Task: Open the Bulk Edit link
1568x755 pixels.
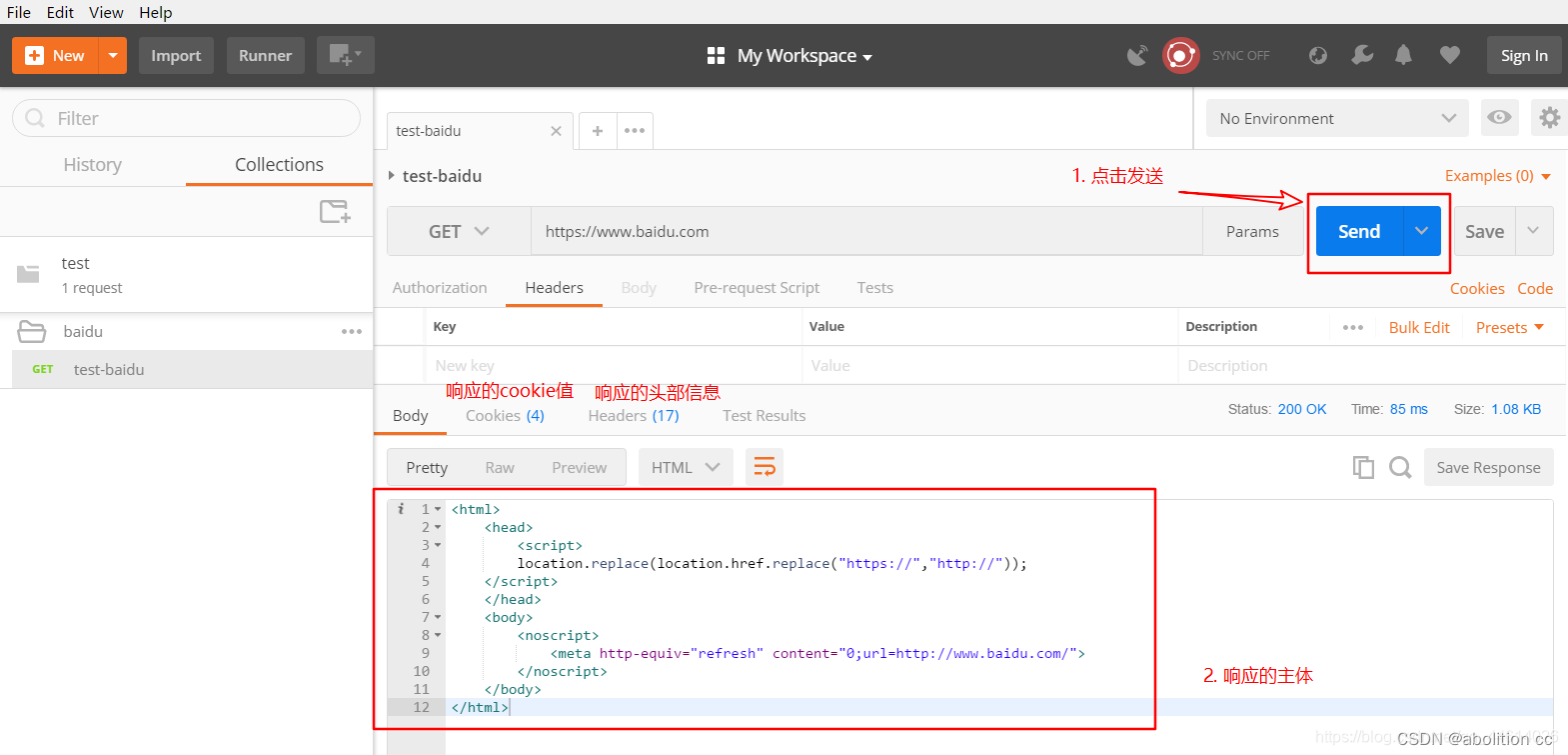Action: 1419,328
